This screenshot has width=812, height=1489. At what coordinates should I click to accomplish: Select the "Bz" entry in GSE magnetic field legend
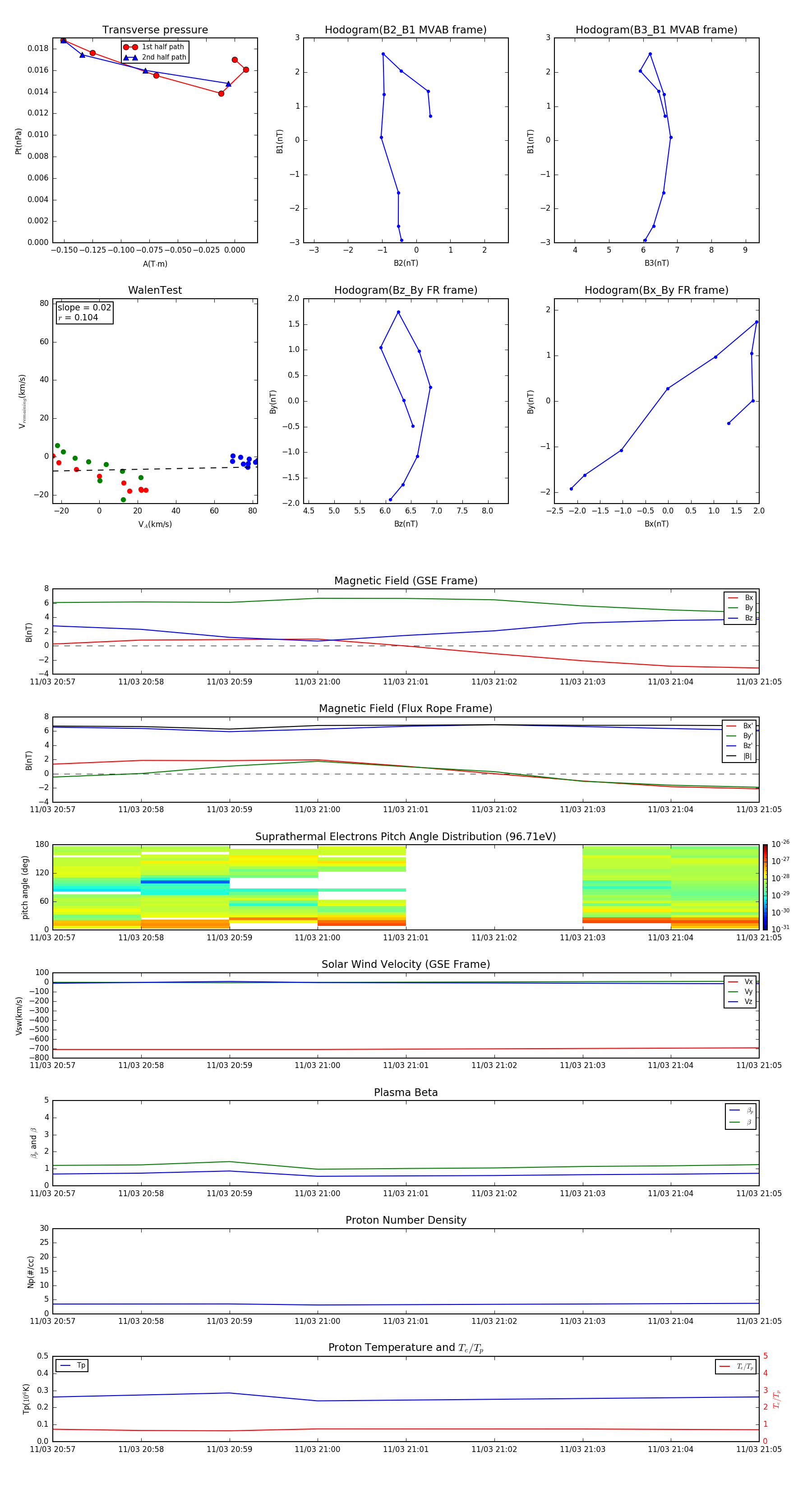coord(740,618)
